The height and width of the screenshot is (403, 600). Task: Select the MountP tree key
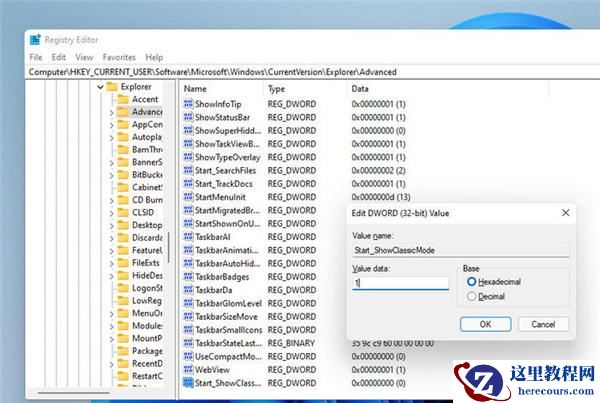point(147,338)
